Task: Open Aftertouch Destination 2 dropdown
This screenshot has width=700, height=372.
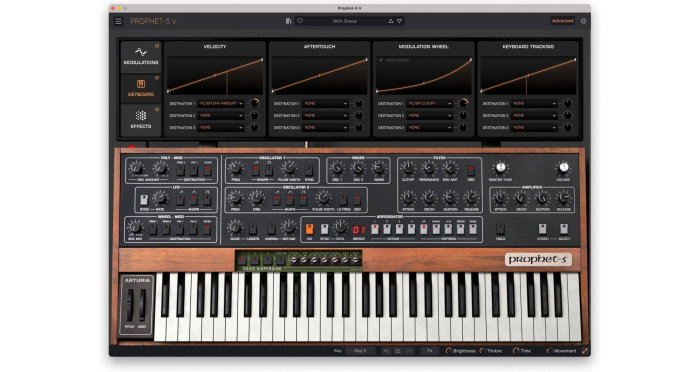Action: click(x=325, y=116)
